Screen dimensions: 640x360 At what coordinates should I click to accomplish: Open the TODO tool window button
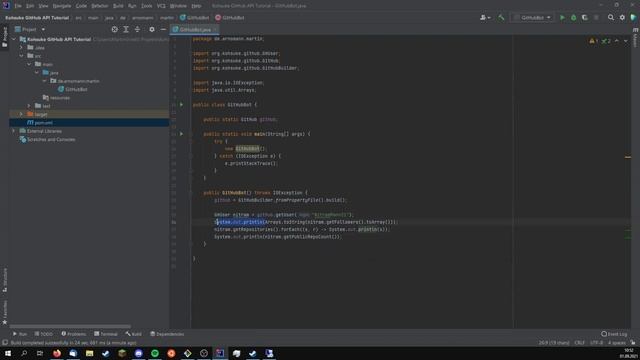tap(43, 334)
